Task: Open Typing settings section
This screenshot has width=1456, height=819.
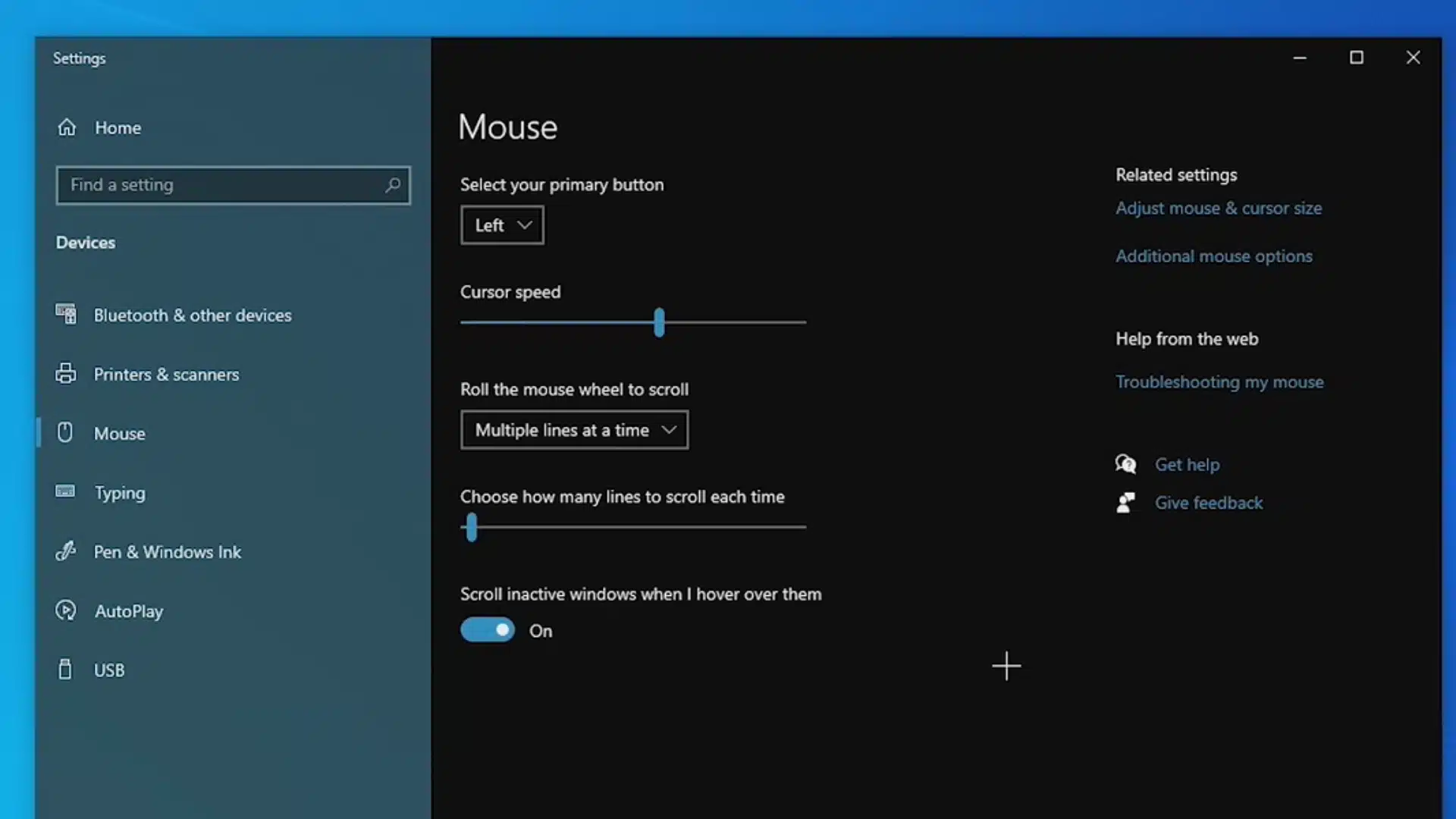Action: pos(120,493)
